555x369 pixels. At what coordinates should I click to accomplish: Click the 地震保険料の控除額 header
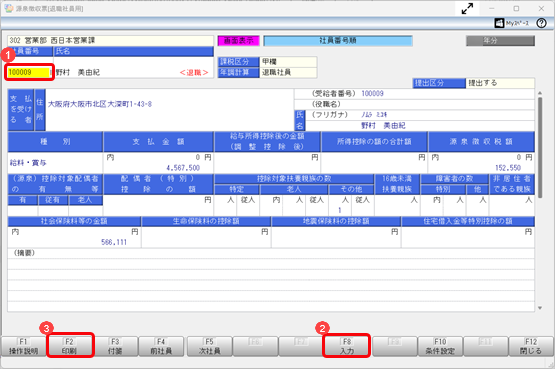tap(336, 221)
